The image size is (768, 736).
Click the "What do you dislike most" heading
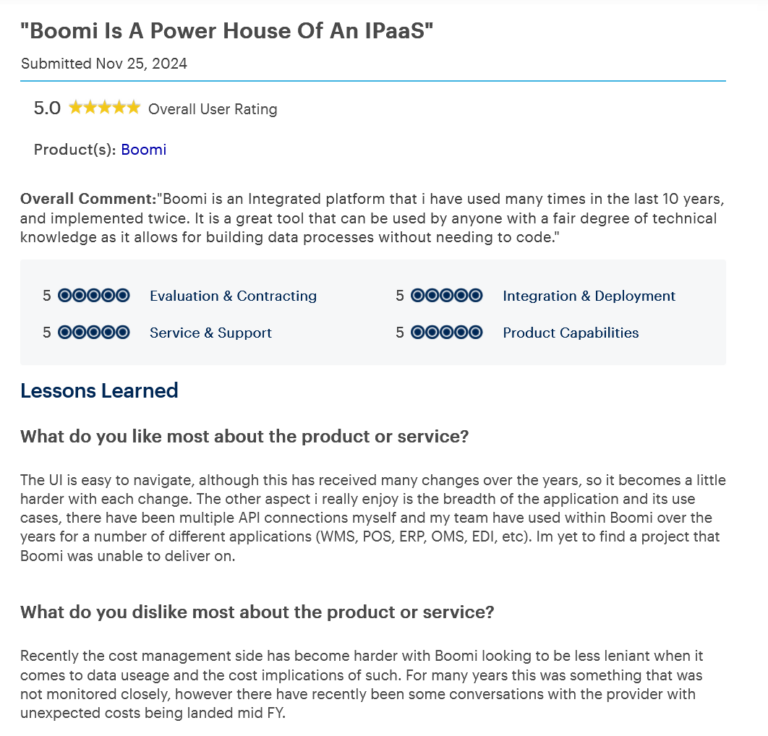point(257,612)
